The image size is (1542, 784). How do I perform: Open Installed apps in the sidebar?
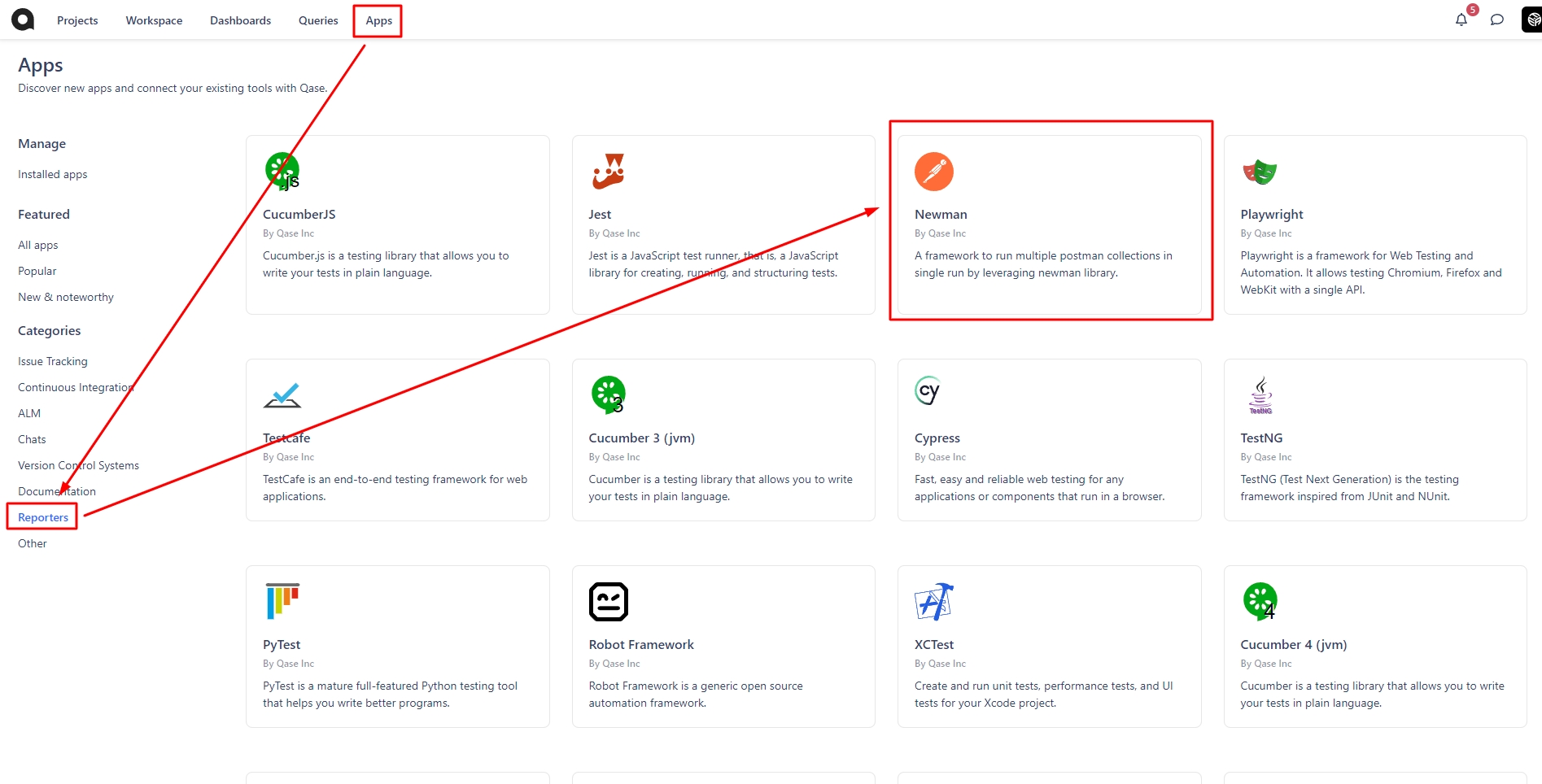pyautogui.click(x=52, y=174)
